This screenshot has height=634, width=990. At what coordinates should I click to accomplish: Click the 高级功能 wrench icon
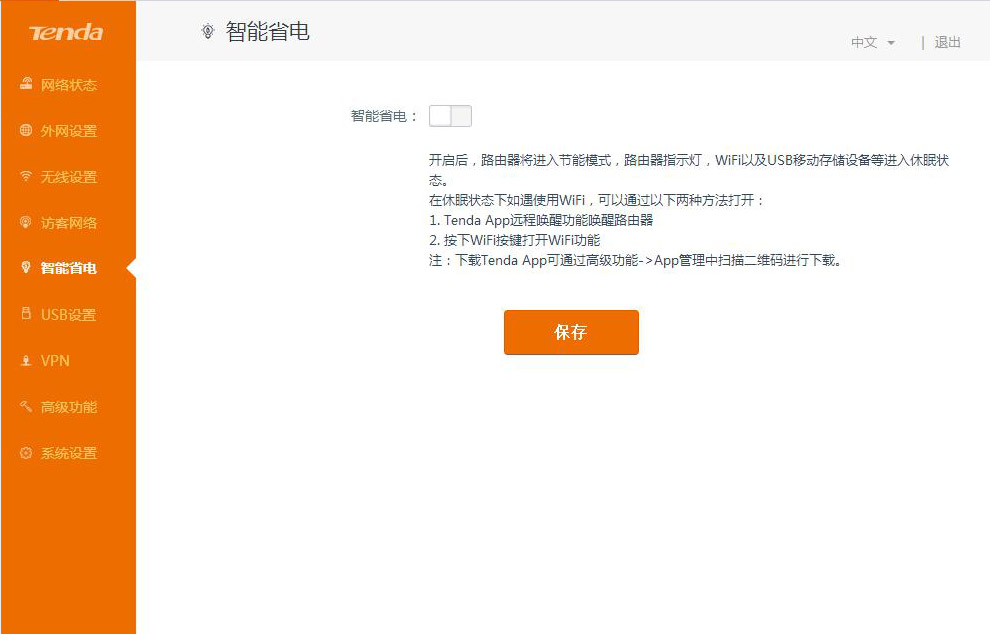click(x=26, y=406)
